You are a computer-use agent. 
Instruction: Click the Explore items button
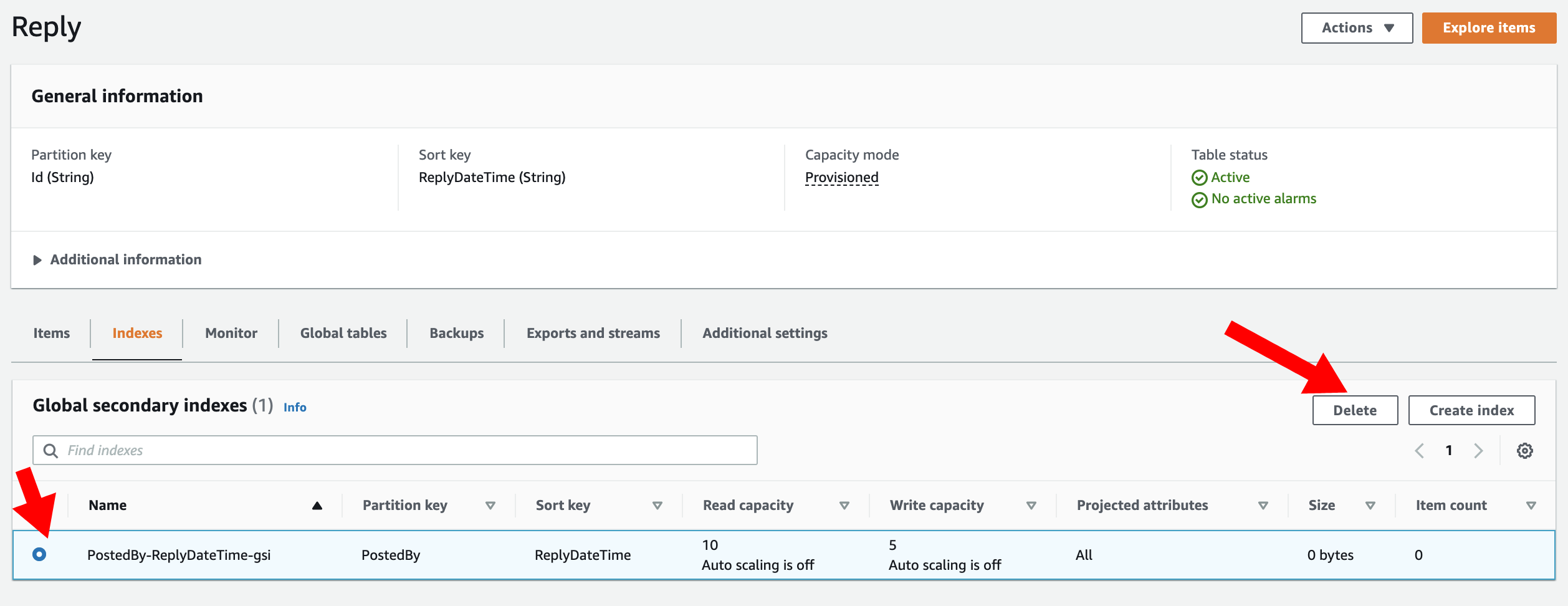[x=1489, y=28]
